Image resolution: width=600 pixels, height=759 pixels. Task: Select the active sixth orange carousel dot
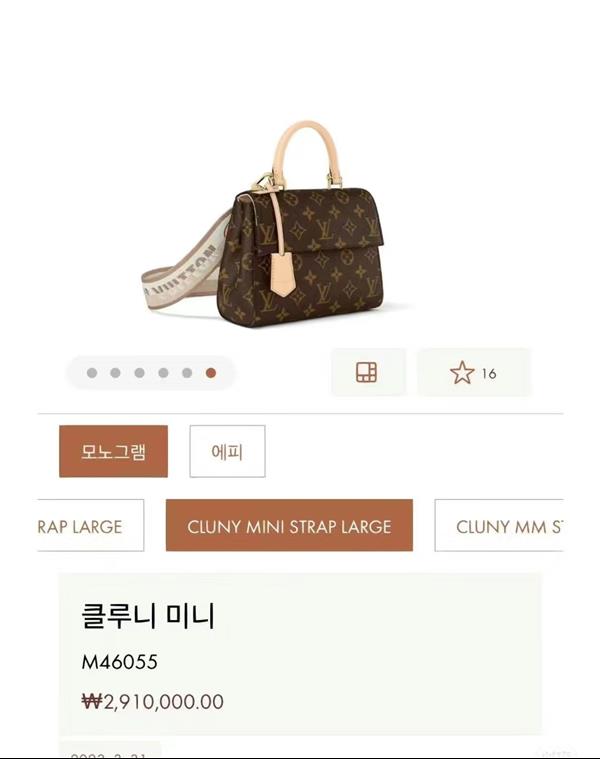(x=211, y=373)
